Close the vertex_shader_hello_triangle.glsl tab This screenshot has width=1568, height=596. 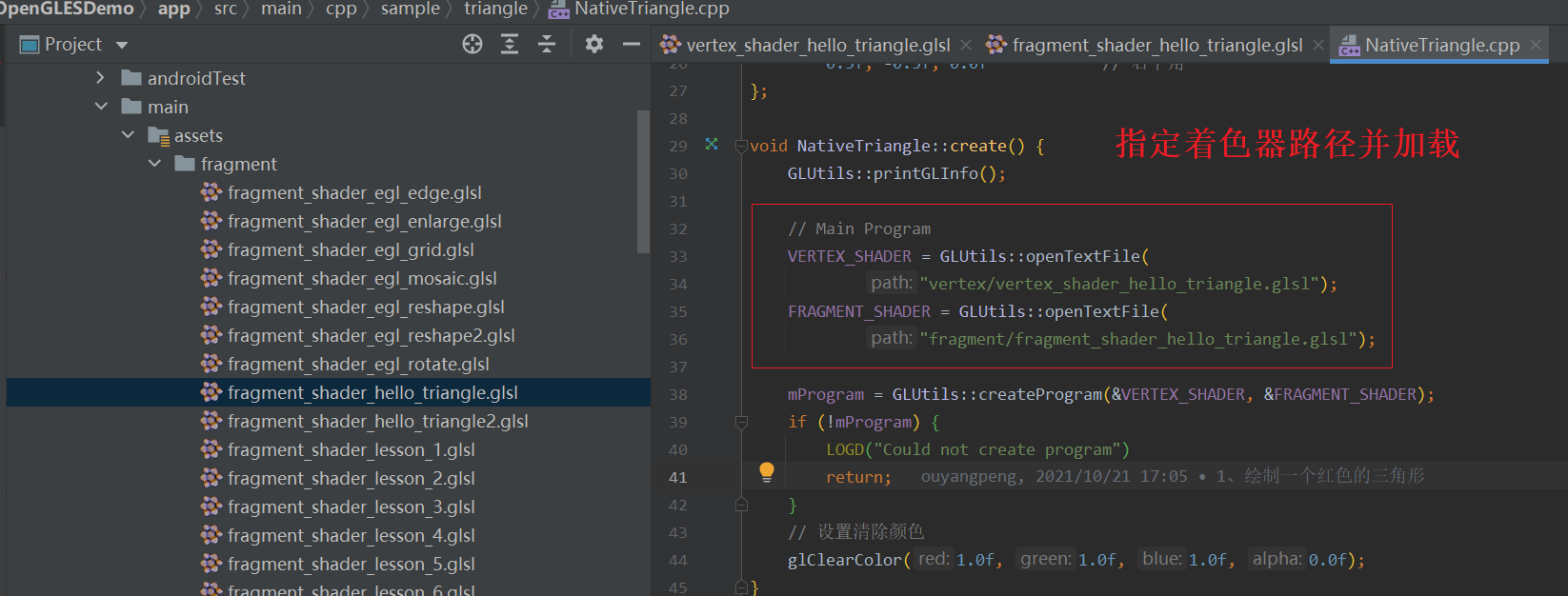click(x=966, y=45)
